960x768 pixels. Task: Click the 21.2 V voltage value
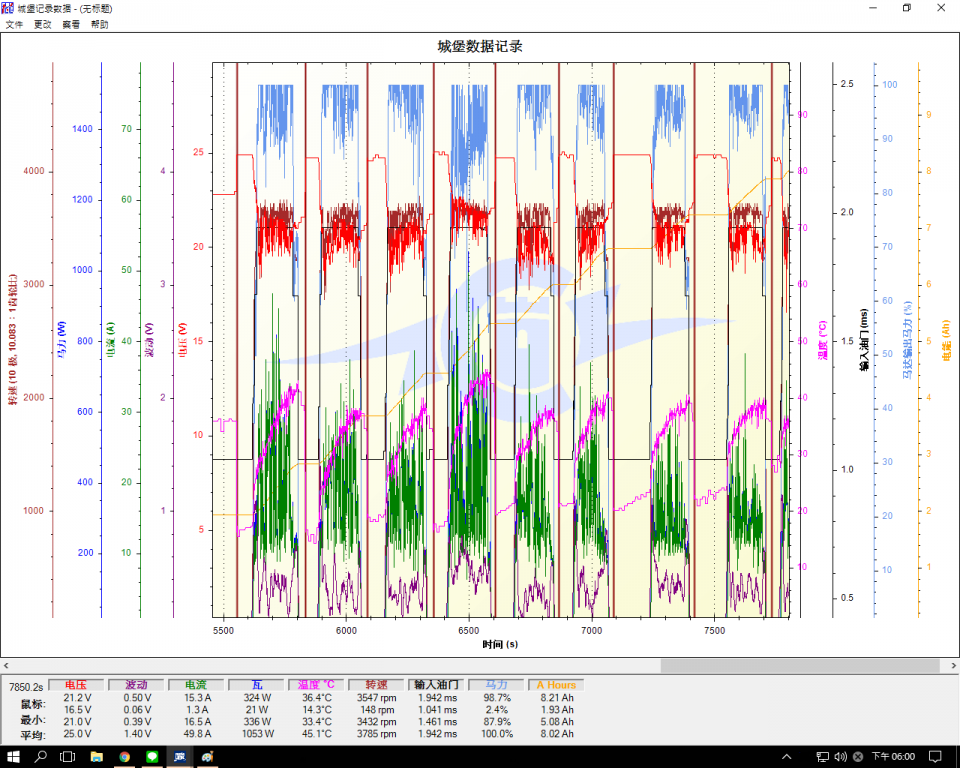tap(77, 698)
